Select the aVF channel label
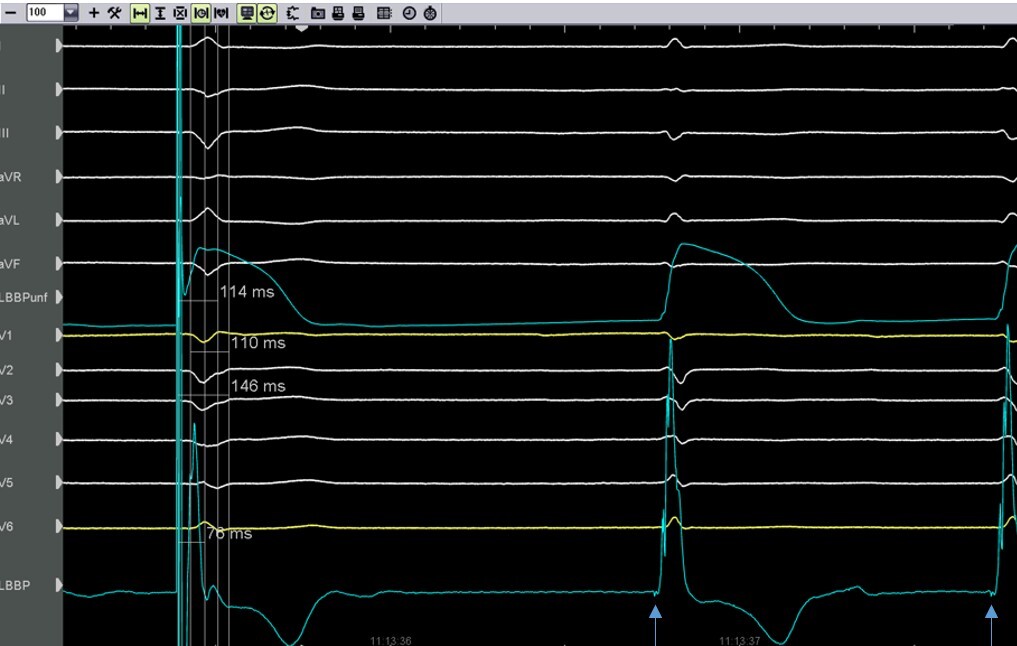 (10, 264)
